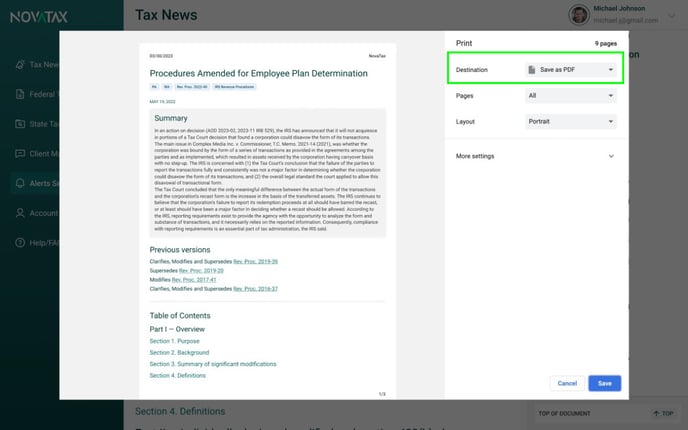The width and height of the screenshot is (688, 430).
Task: Click the Account person icon in sidebar
Action: [20, 213]
